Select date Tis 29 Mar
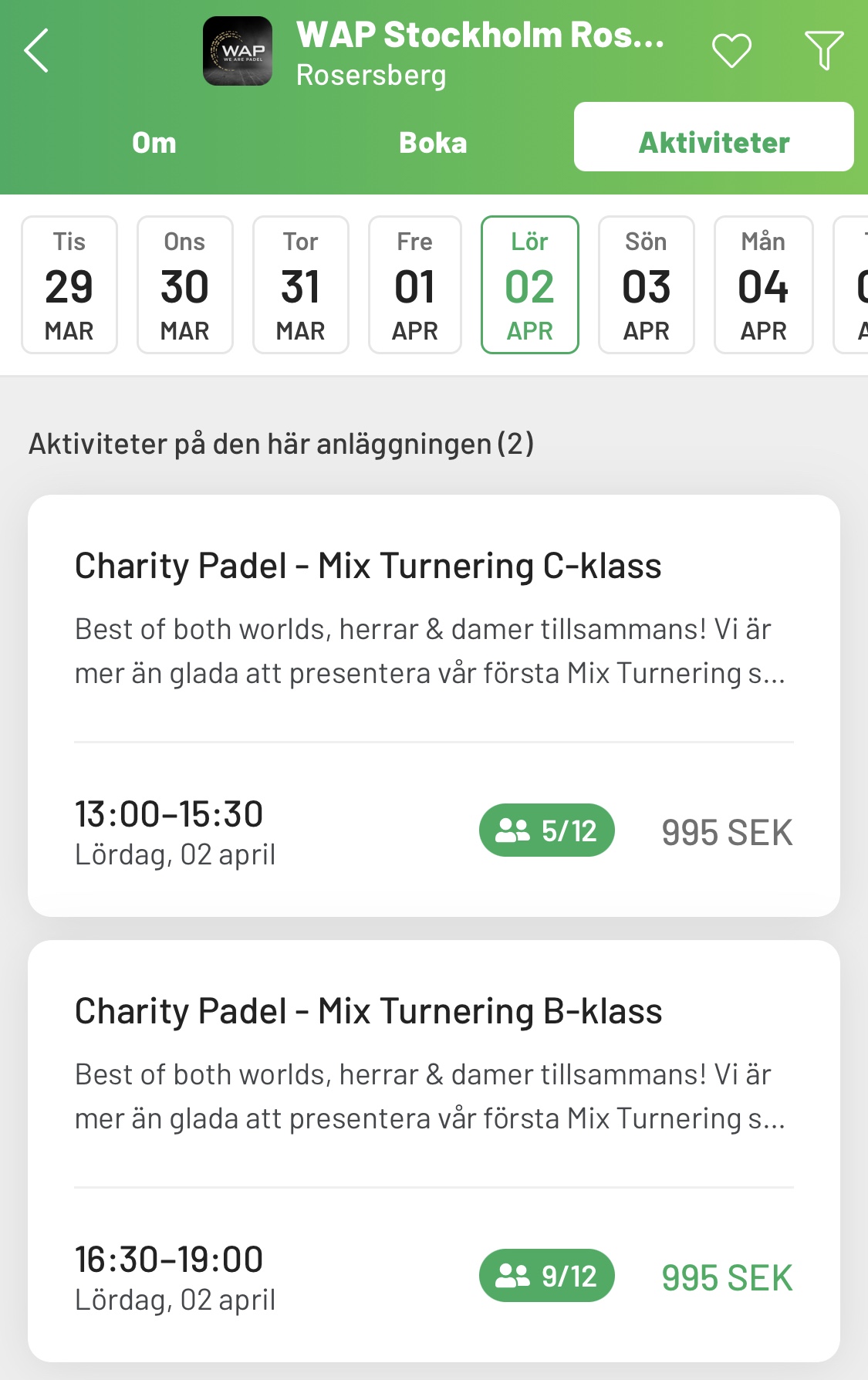The image size is (868, 1380). (69, 285)
